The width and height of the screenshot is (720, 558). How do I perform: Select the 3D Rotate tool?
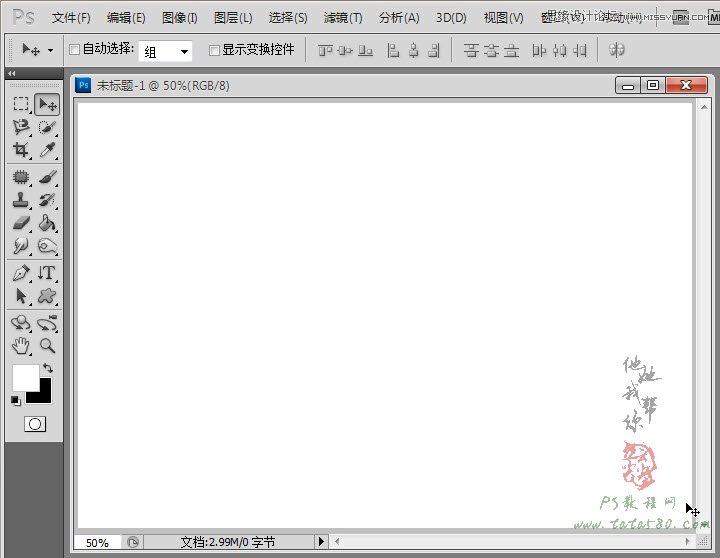21,323
